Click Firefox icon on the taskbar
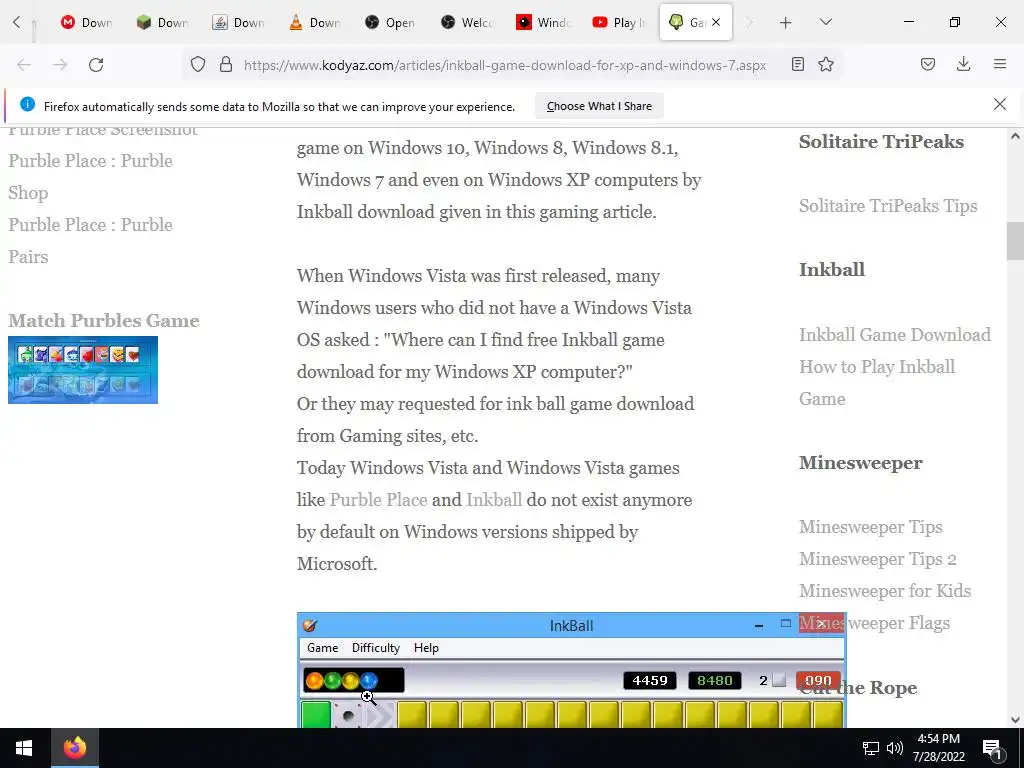Viewport: 1024px width, 768px height. pyautogui.click(x=74, y=748)
